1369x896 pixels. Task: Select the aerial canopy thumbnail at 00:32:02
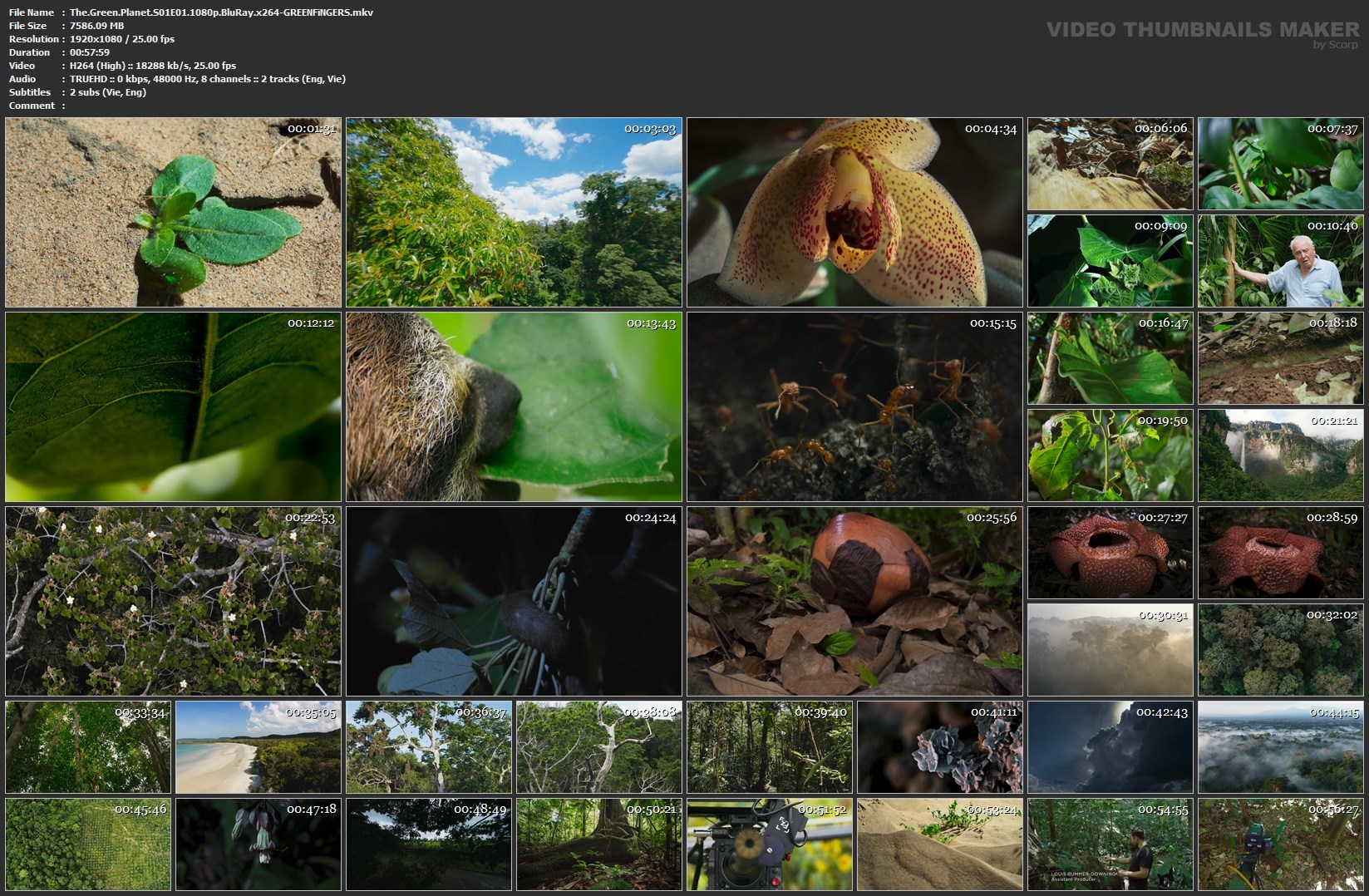click(1281, 650)
